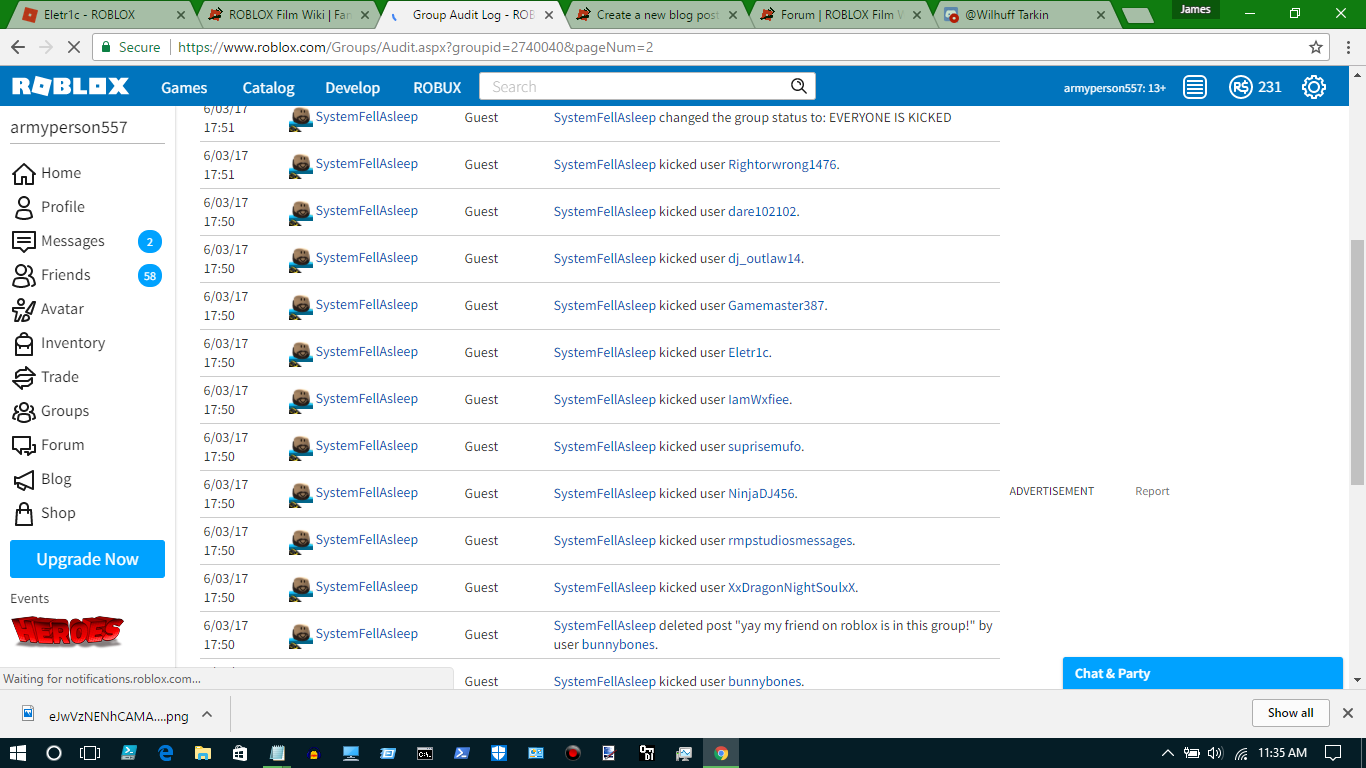This screenshot has width=1366, height=768.
Task: Open File Explorer from the taskbar
Action: [x=203, y=753]
